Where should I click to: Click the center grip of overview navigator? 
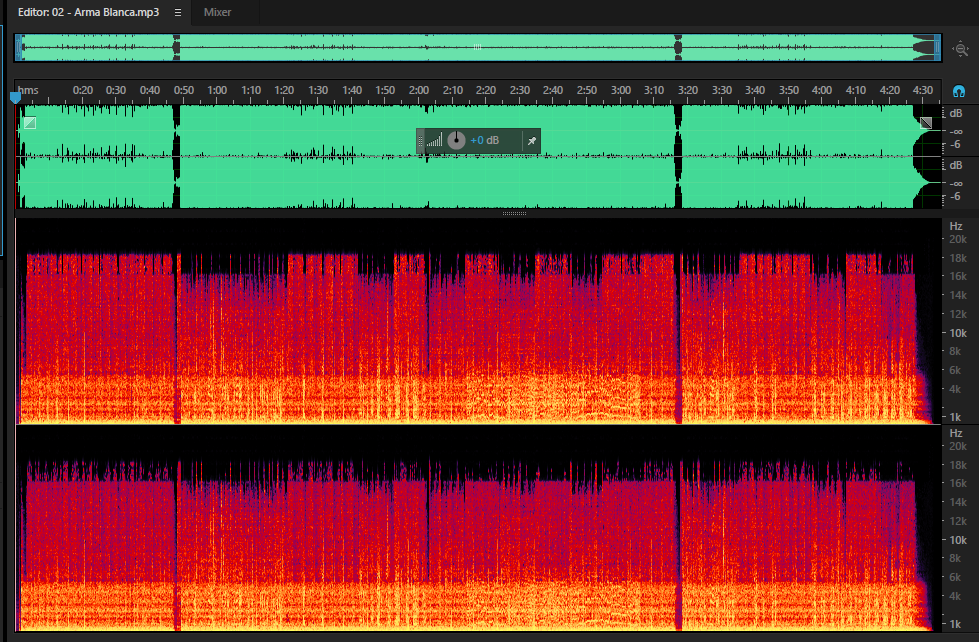(x=478, y=47)
